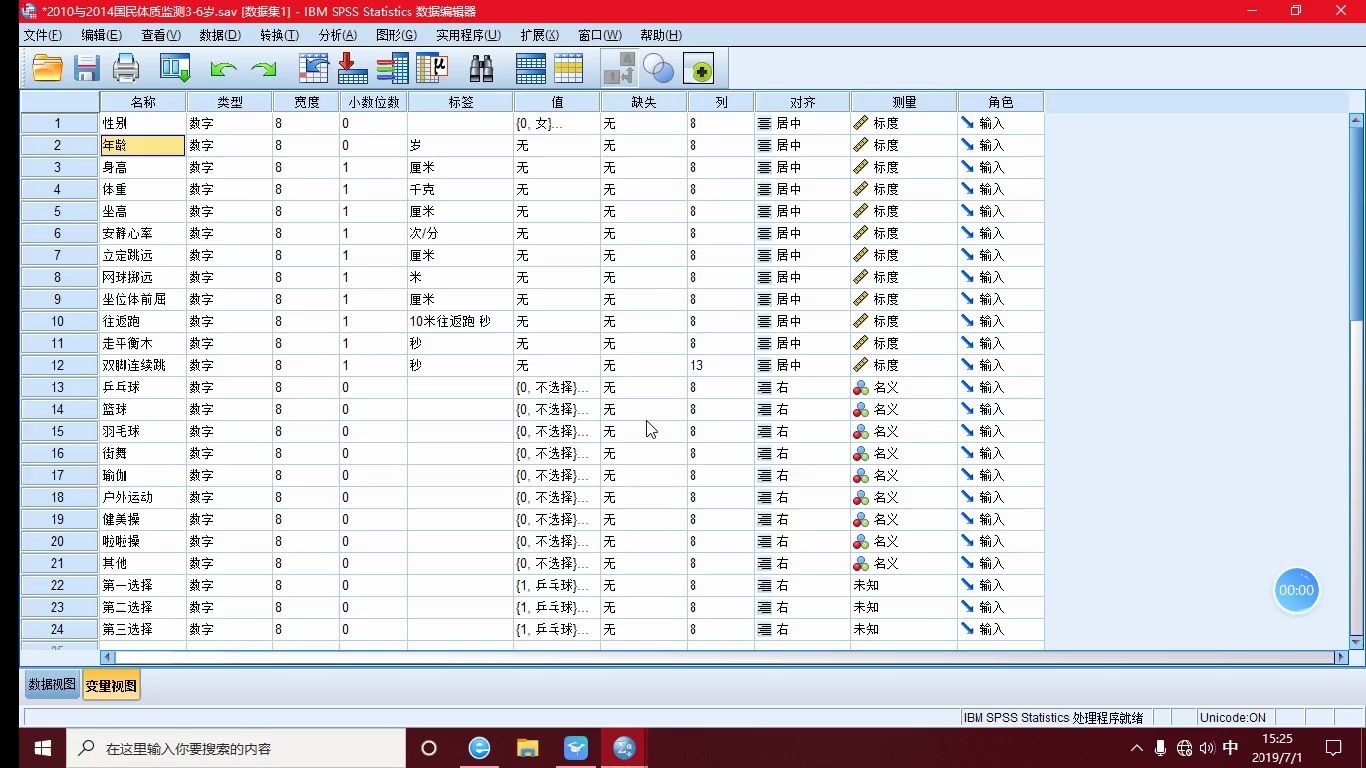This screenshot has width=1366, height=768.
Task: Undo the last action
Action: click(223, 68)
